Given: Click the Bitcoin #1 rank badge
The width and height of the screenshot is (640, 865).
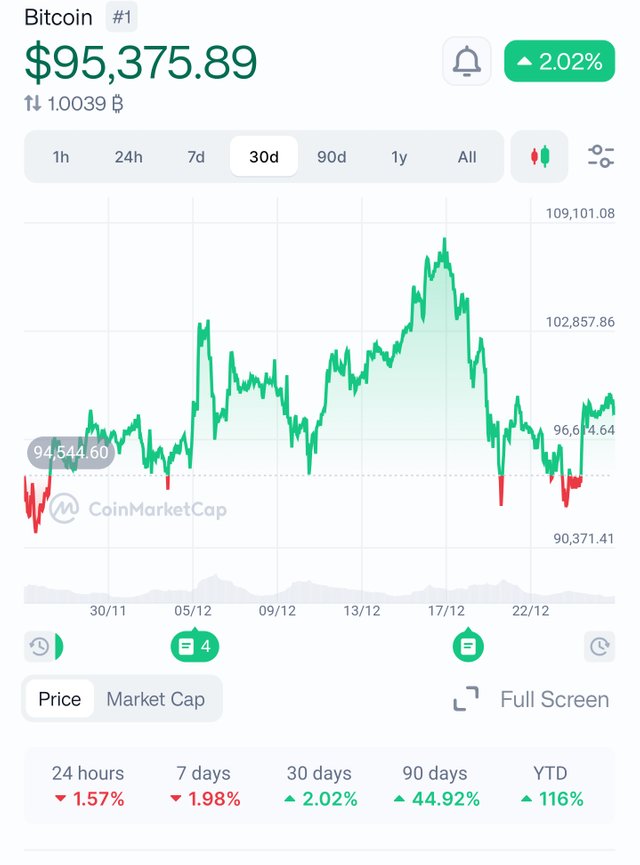Looking at the screenshot, I should [121, 17].
